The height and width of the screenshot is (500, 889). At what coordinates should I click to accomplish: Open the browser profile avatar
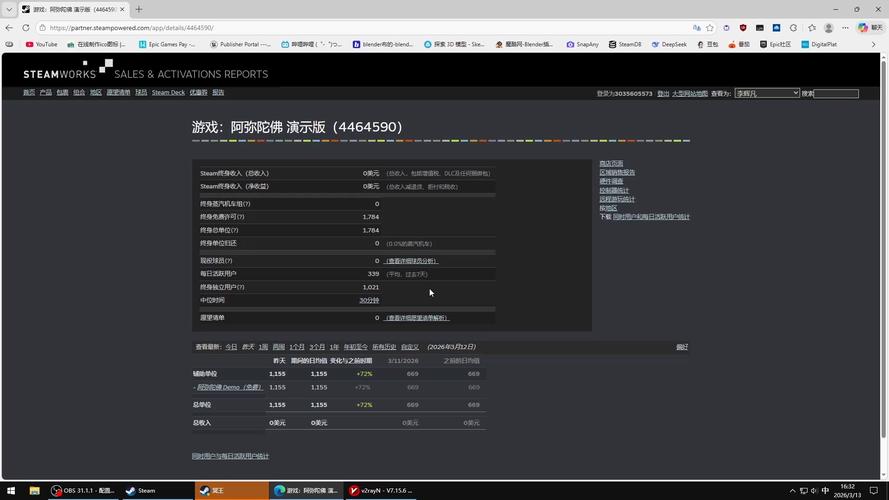(828, 28)
